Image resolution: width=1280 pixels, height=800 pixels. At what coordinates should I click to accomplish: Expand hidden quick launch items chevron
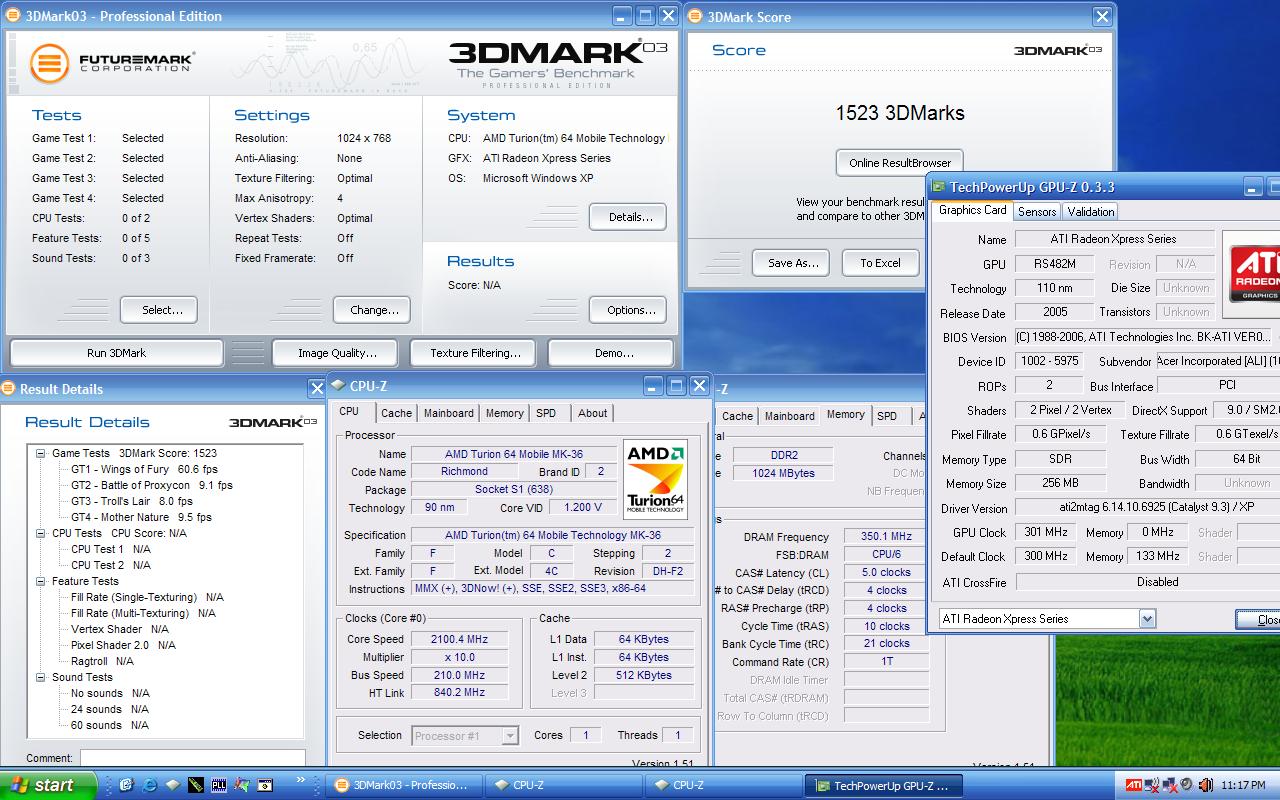tap(301, 779)
